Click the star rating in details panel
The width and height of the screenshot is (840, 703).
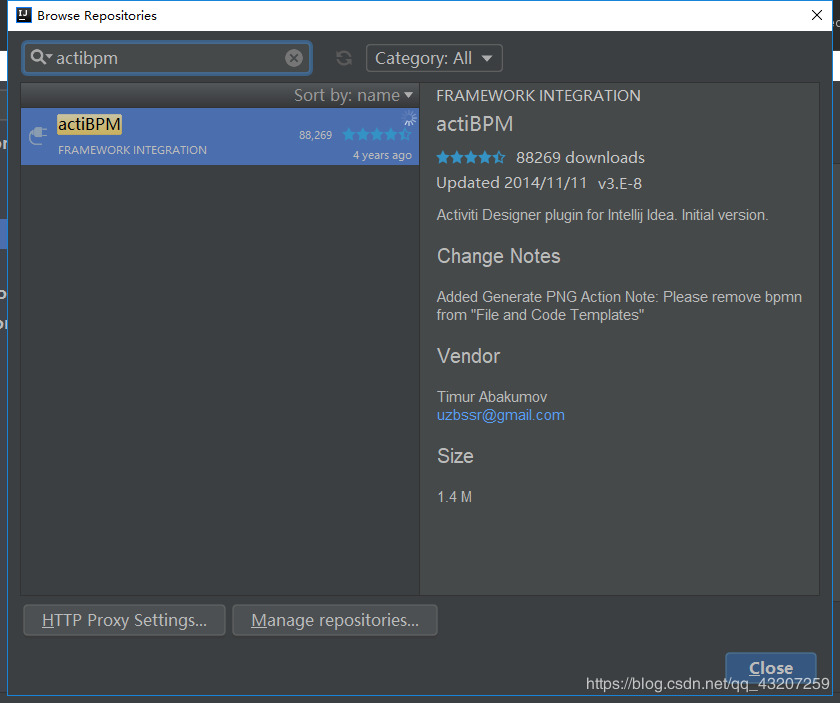tap(470, 158)
